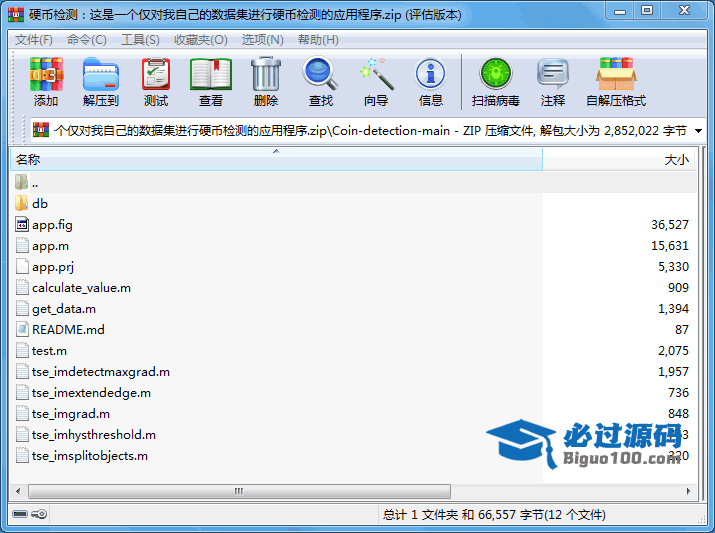The image size is (715, 533).
Task: Click the size value 36,527
Action: click(669, 224)
